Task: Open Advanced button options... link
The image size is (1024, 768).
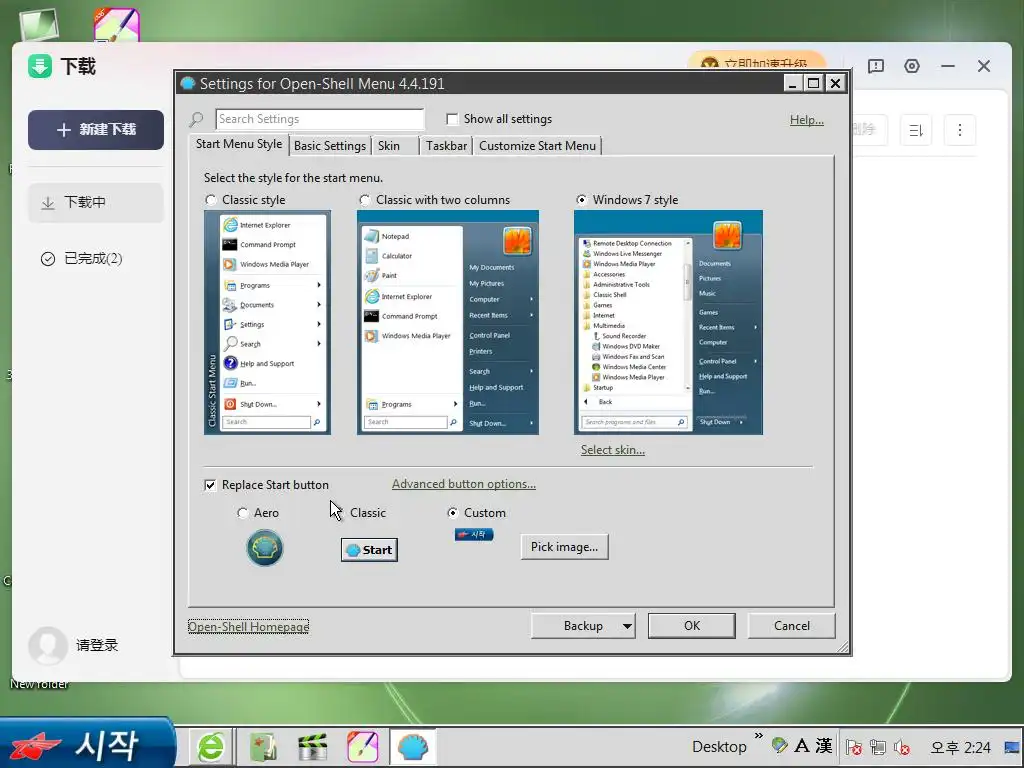Action: click(x=464, y=484)
